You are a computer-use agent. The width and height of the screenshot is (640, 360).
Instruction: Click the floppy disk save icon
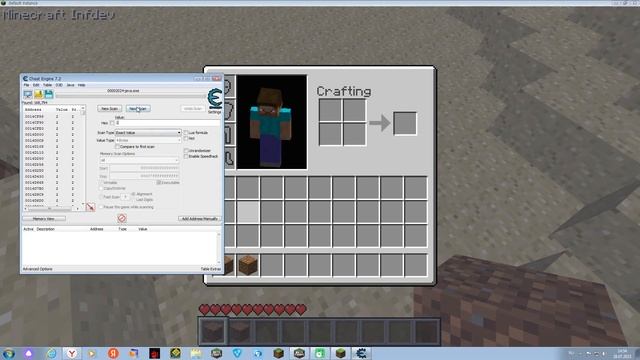click(x=49, y=95)
